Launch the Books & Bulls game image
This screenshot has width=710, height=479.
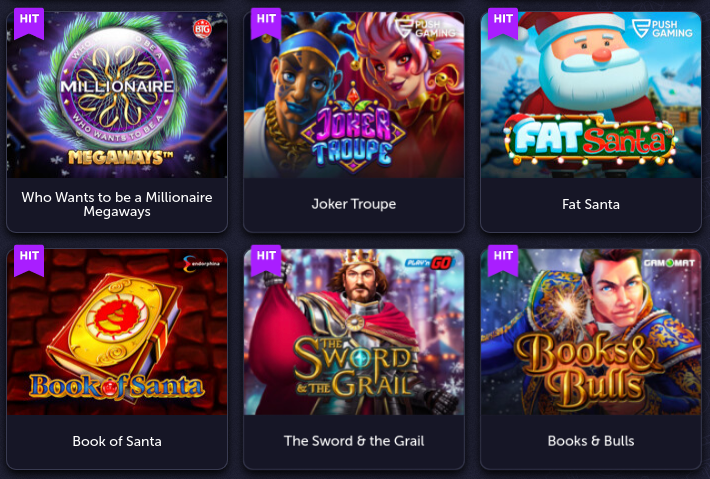pos(591,332)
